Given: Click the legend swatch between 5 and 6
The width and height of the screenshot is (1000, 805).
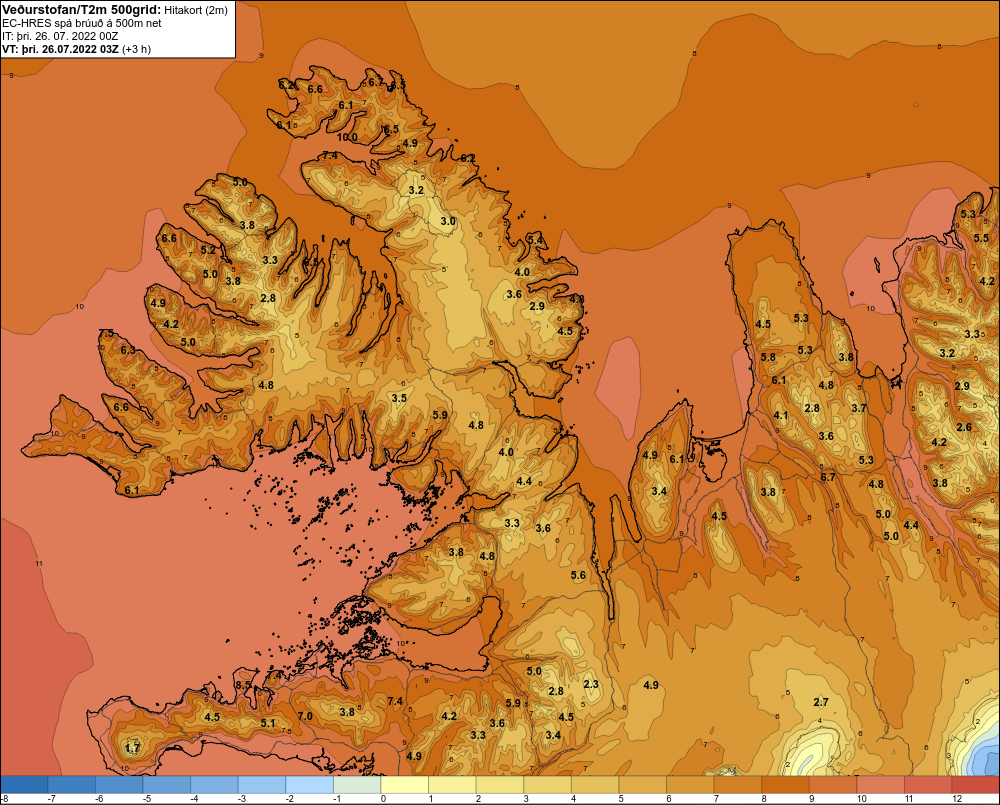Looking at the screenshot, I should (x=643, y=785).
